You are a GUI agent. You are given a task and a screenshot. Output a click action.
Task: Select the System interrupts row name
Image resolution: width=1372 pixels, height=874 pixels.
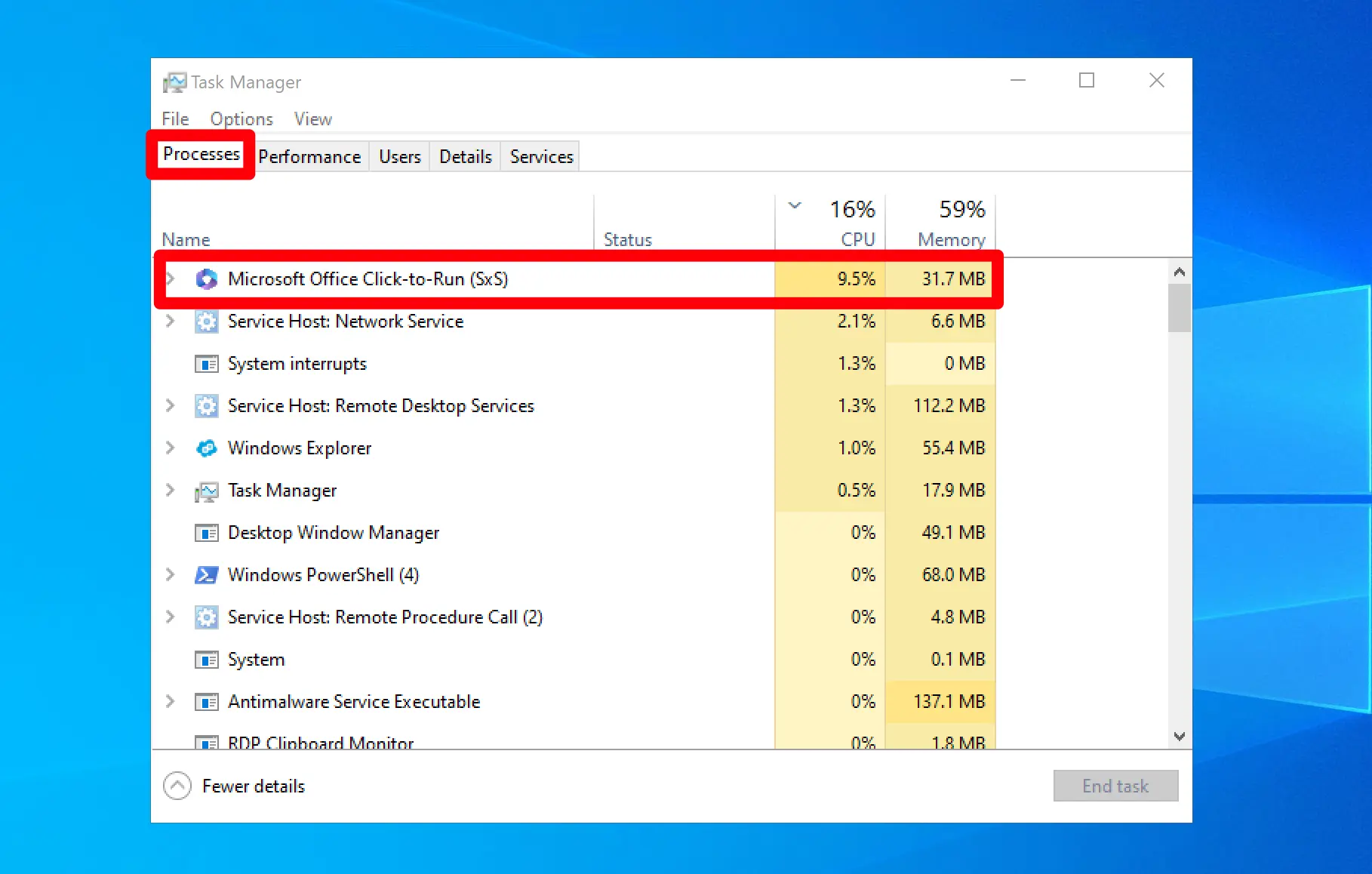297,364
